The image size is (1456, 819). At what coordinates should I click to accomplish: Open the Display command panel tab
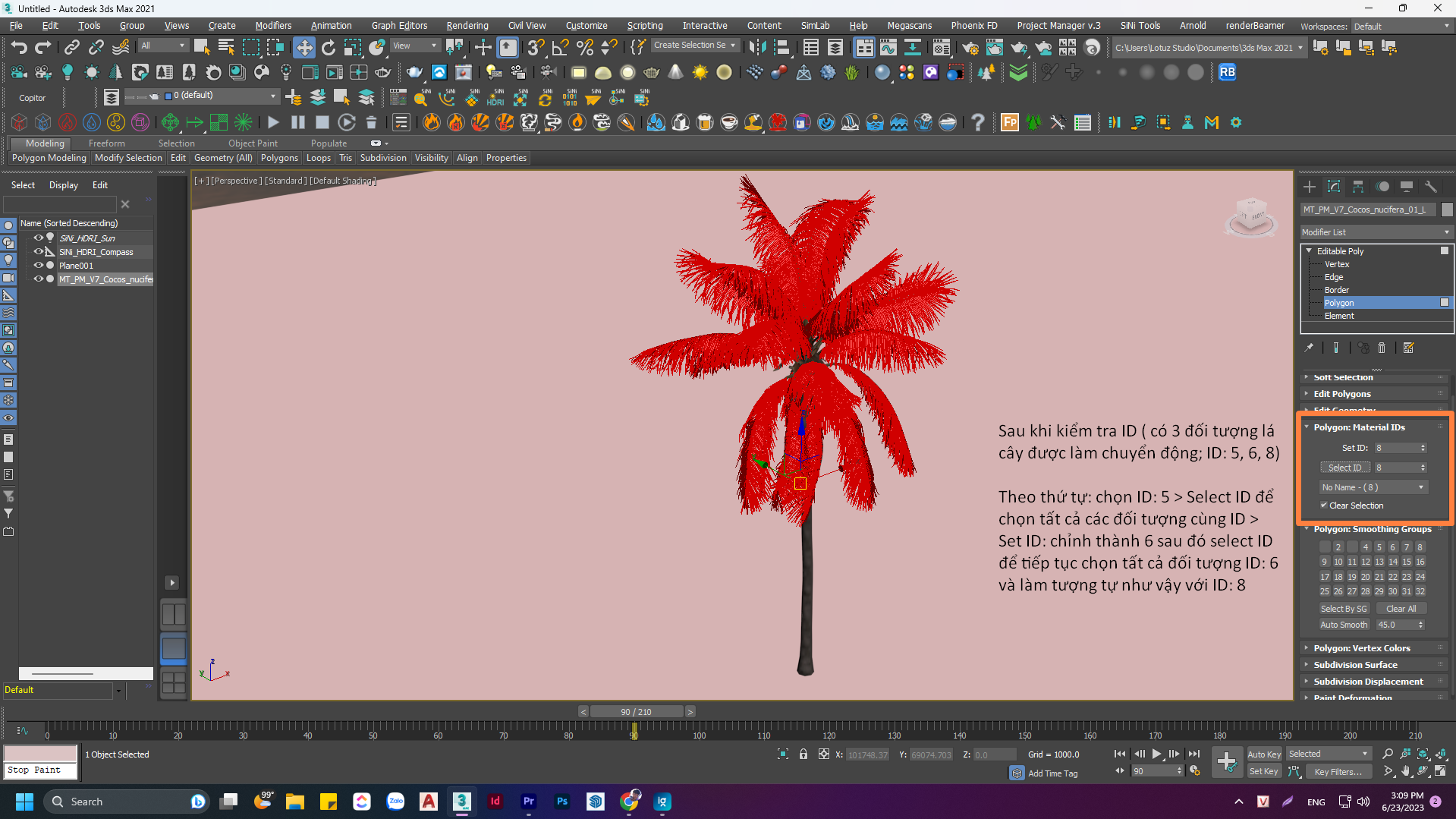point(1407,187)
